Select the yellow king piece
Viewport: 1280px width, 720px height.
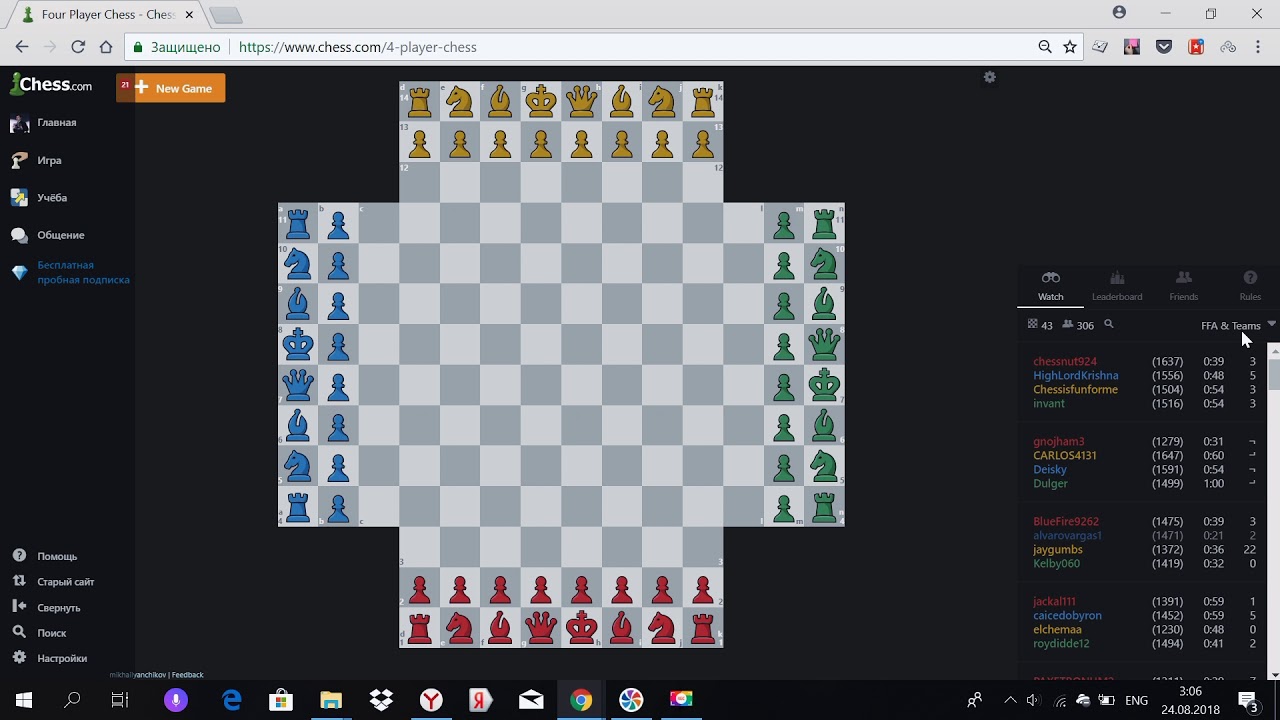point(541,101)
